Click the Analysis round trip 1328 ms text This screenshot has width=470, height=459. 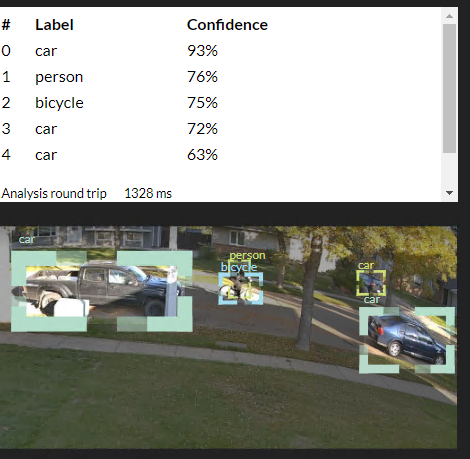point(86,193)
